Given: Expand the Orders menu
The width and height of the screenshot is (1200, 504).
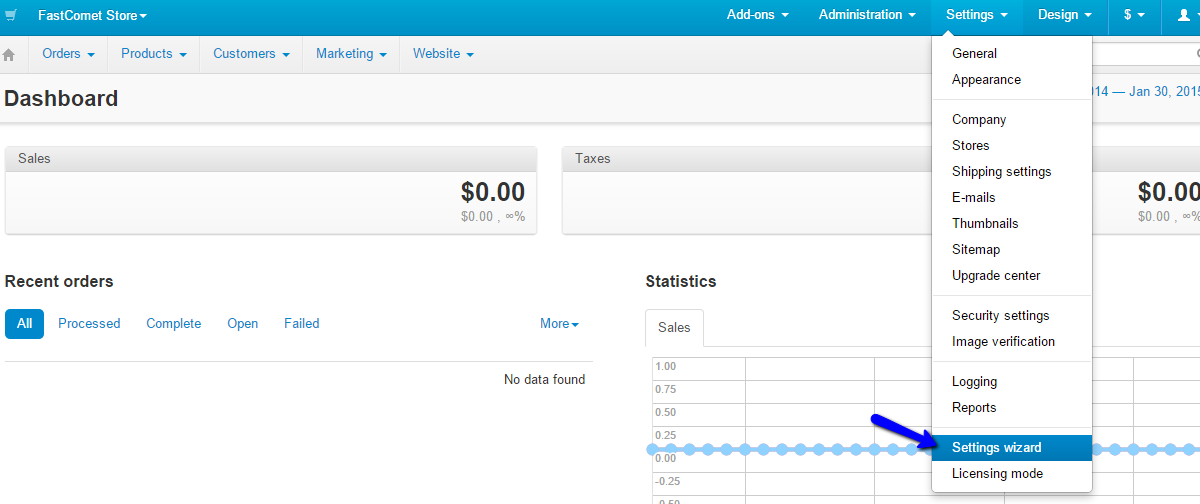Looking at the screenshot, I should click(68, 54).
